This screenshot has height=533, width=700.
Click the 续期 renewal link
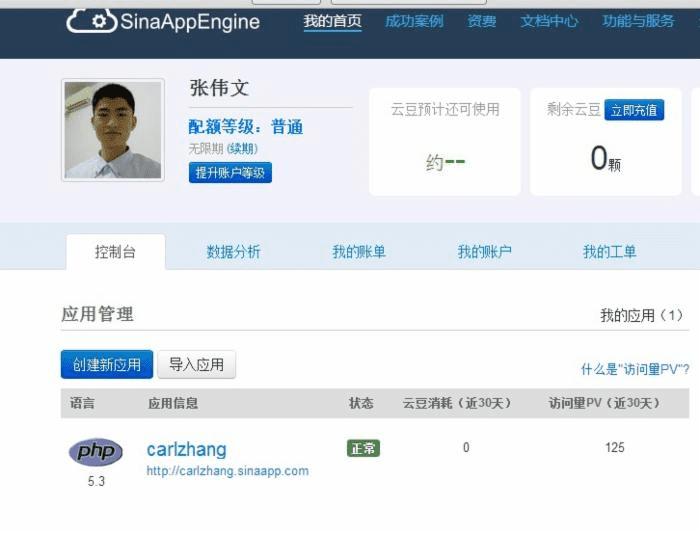pyautogui.click(x=242, y=148)
